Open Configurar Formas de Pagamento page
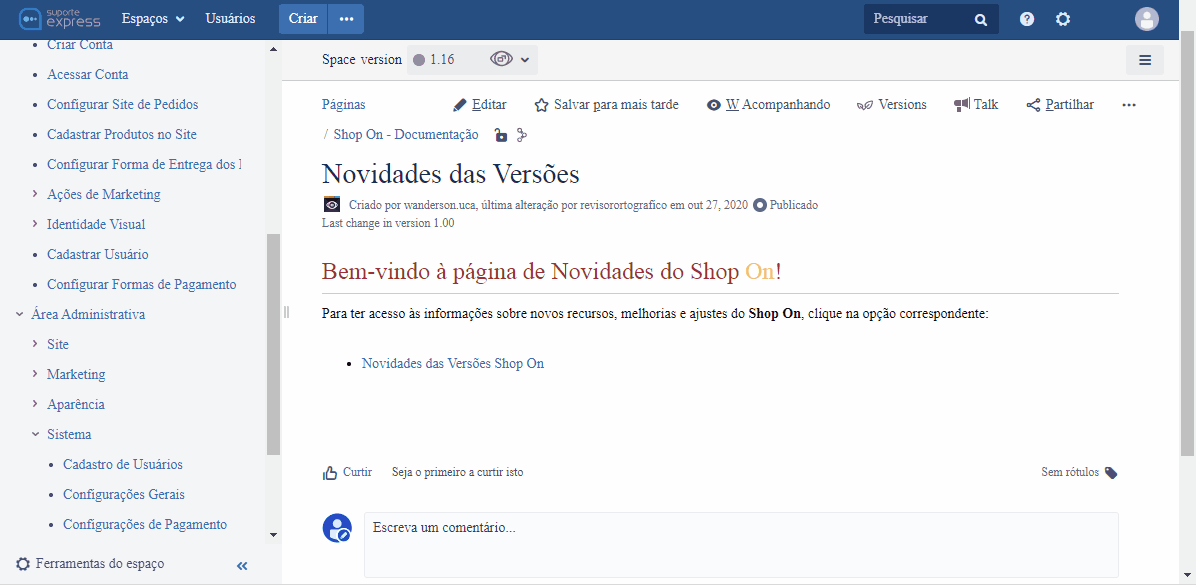 click(142, 284)
